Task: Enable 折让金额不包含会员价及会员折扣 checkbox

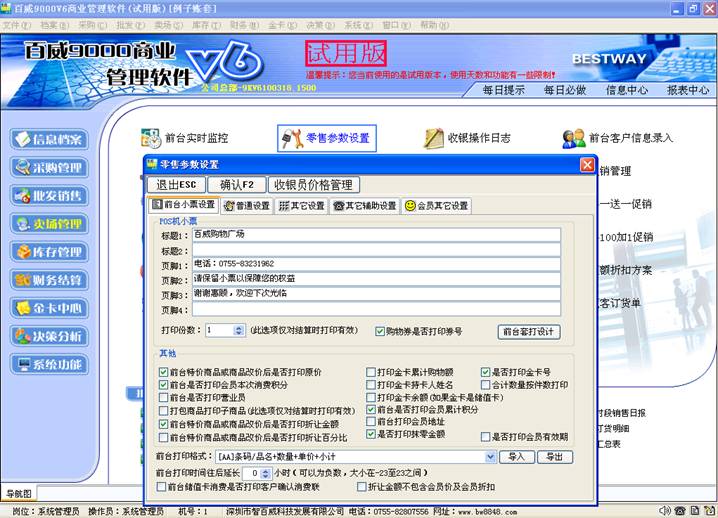Action: pyautogui.click(x=362, y=486)
